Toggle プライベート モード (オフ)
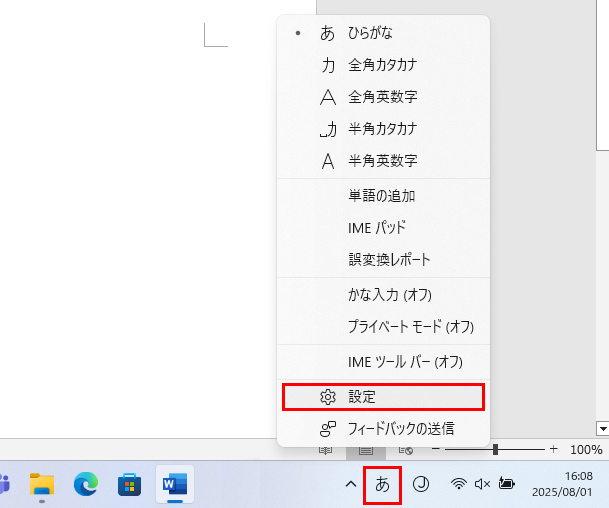This screenshot has width=609, height=508. point(410,327)
